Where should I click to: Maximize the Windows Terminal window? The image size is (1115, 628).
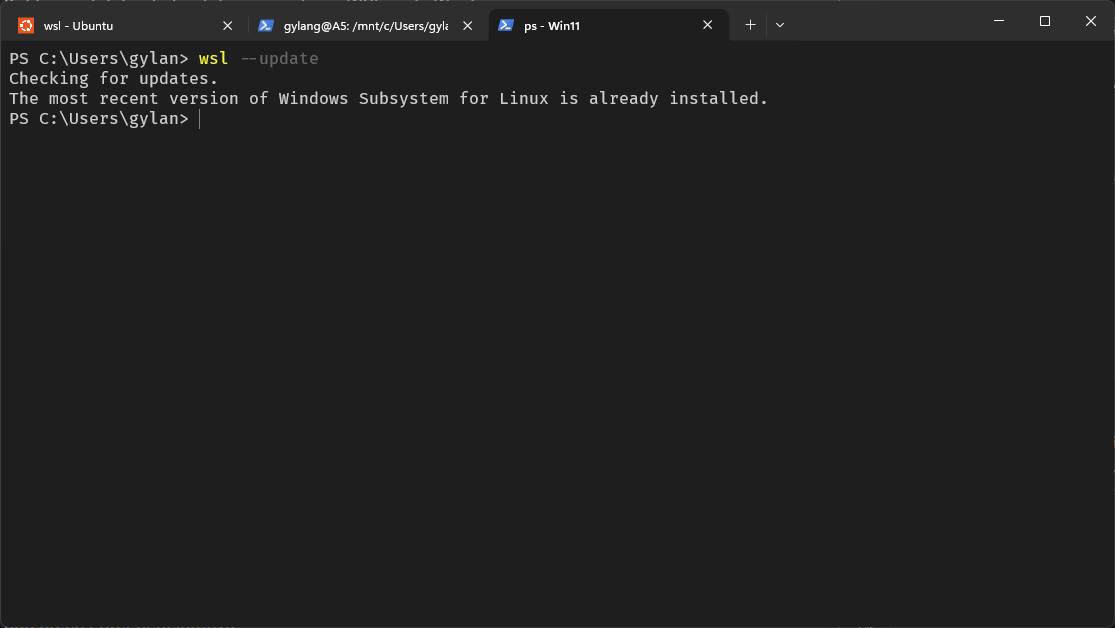pyautogui.click(x=1044, y=21)
